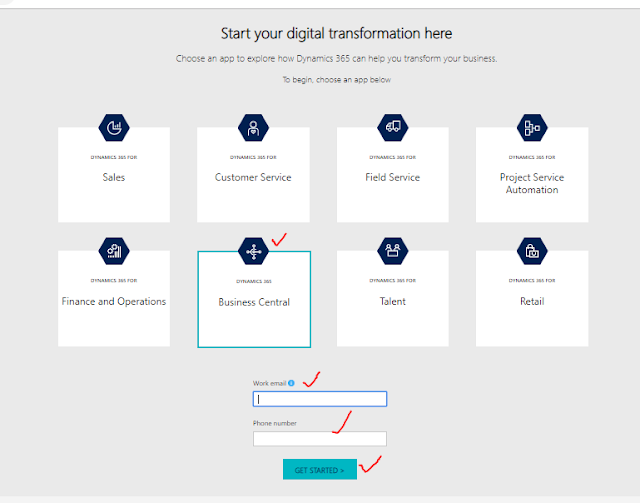Pick the Retail card title
The image size is (640, 503).
coord(532,301)
